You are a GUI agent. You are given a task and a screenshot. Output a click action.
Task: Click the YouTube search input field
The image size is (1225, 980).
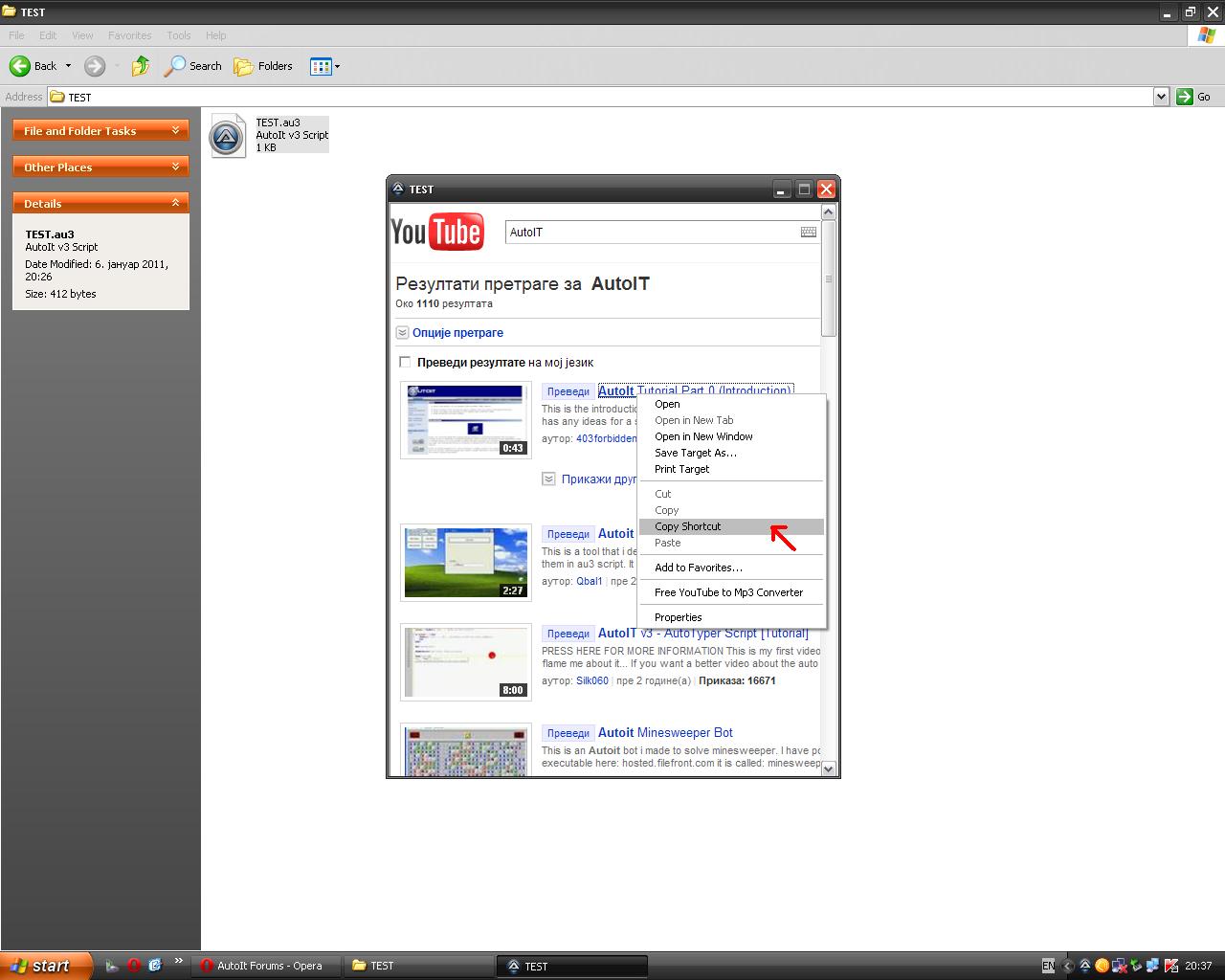coord(651,232)
